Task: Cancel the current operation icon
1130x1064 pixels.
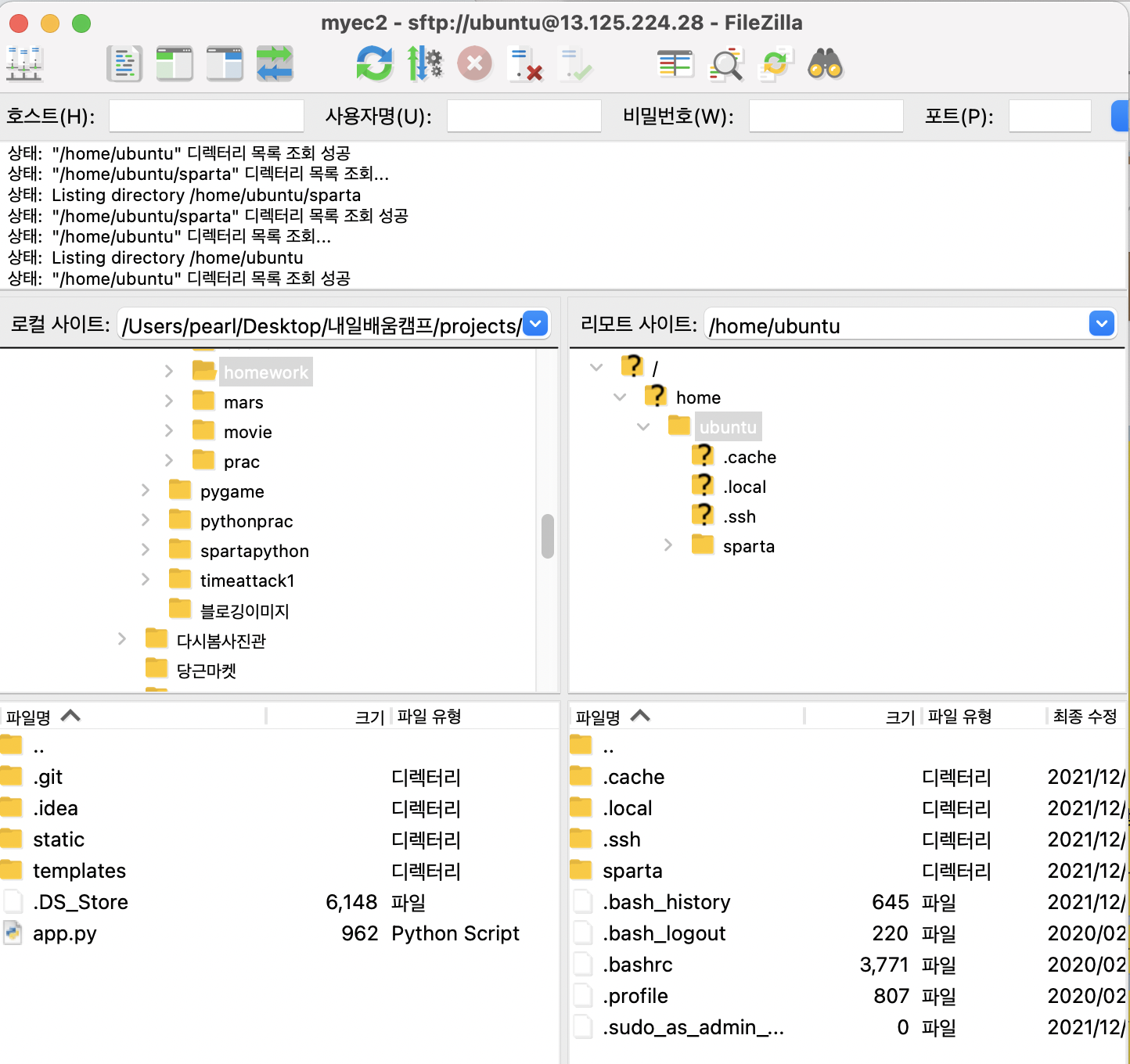Action: click(475, 63)
